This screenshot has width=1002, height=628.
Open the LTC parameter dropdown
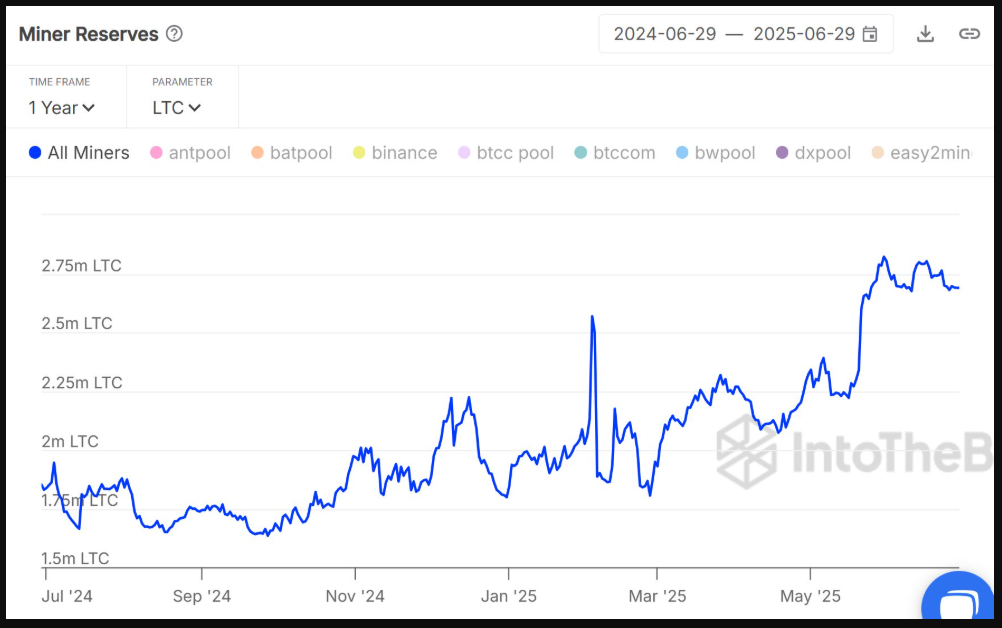(176, 108)
